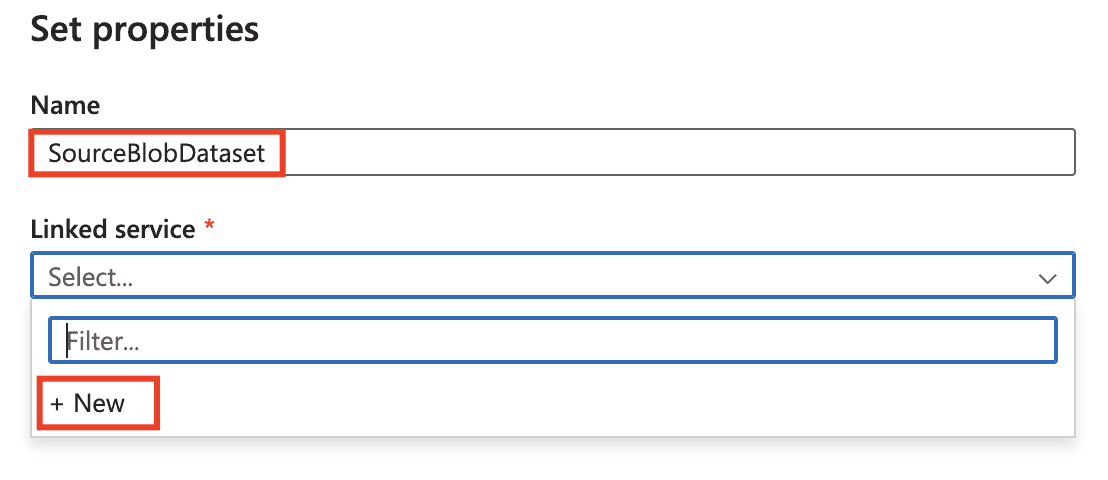Click the Filter... placeholder text
1108x480 pixels.
tap(103, 341)
